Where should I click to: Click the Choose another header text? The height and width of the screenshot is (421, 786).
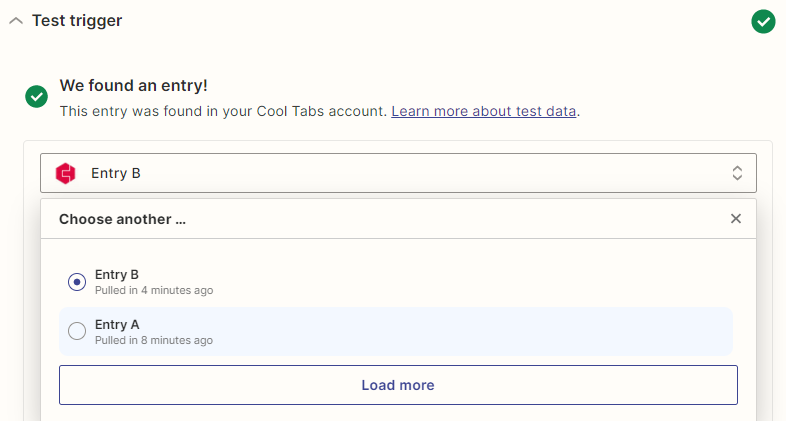(x=122, y=219)
